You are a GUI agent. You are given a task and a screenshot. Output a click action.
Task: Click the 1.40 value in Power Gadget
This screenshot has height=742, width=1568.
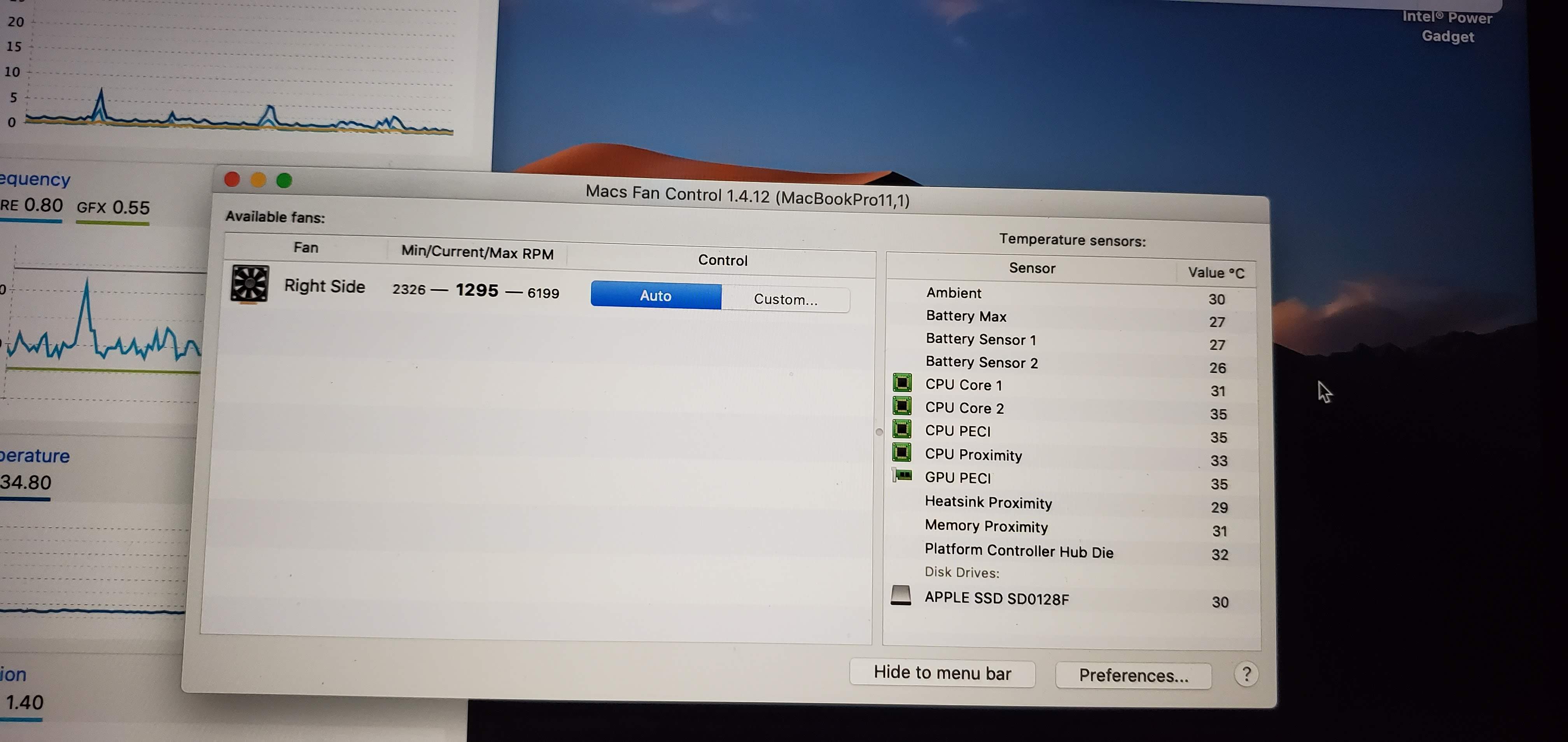(x=24, y=703)
